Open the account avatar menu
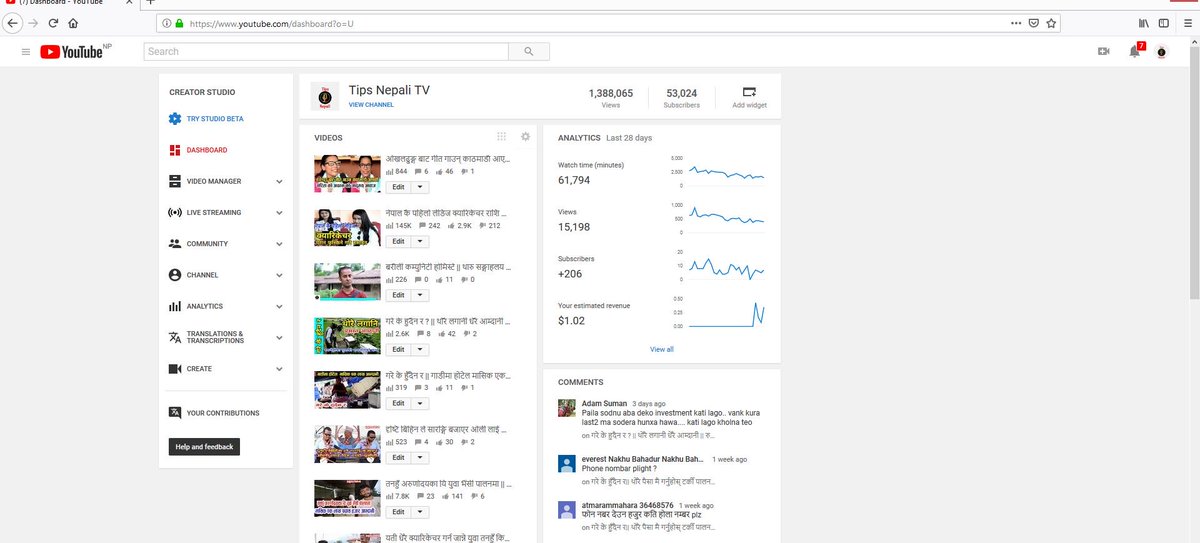 (1161, 51)
